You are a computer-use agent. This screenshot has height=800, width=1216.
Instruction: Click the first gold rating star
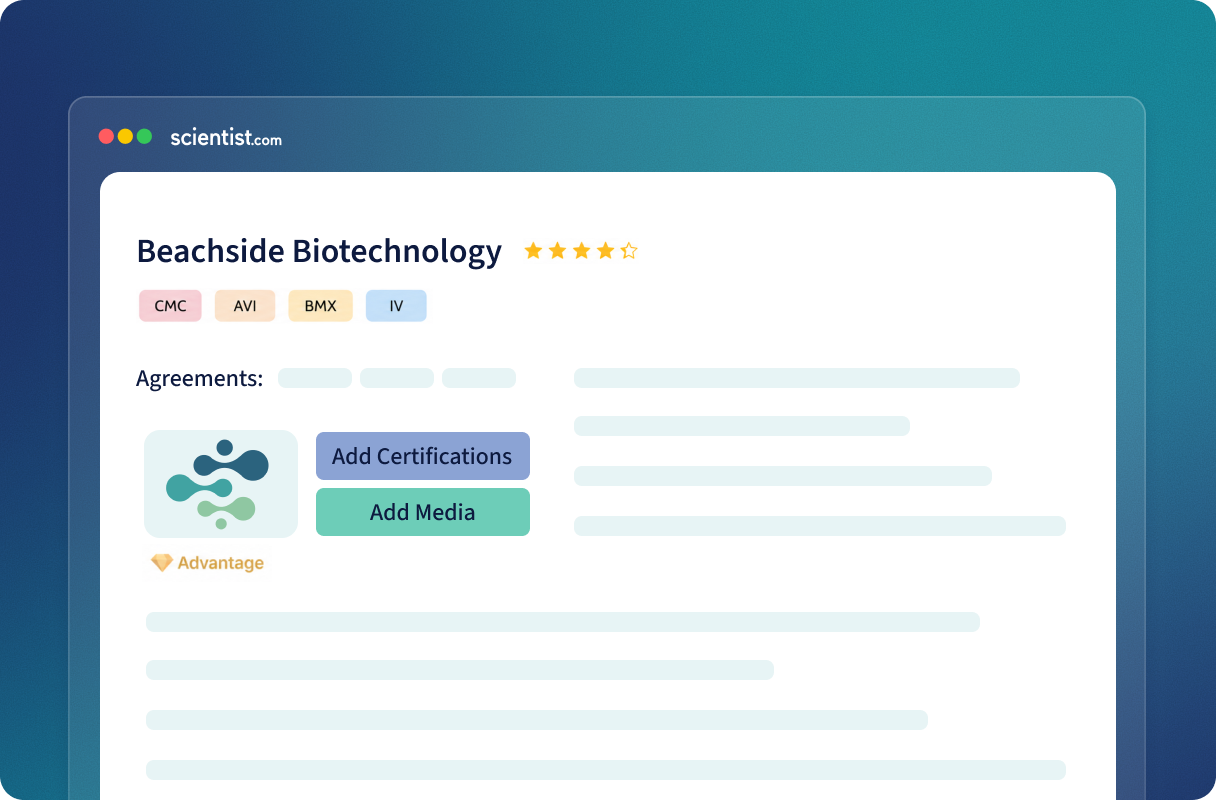coord(533,251)
